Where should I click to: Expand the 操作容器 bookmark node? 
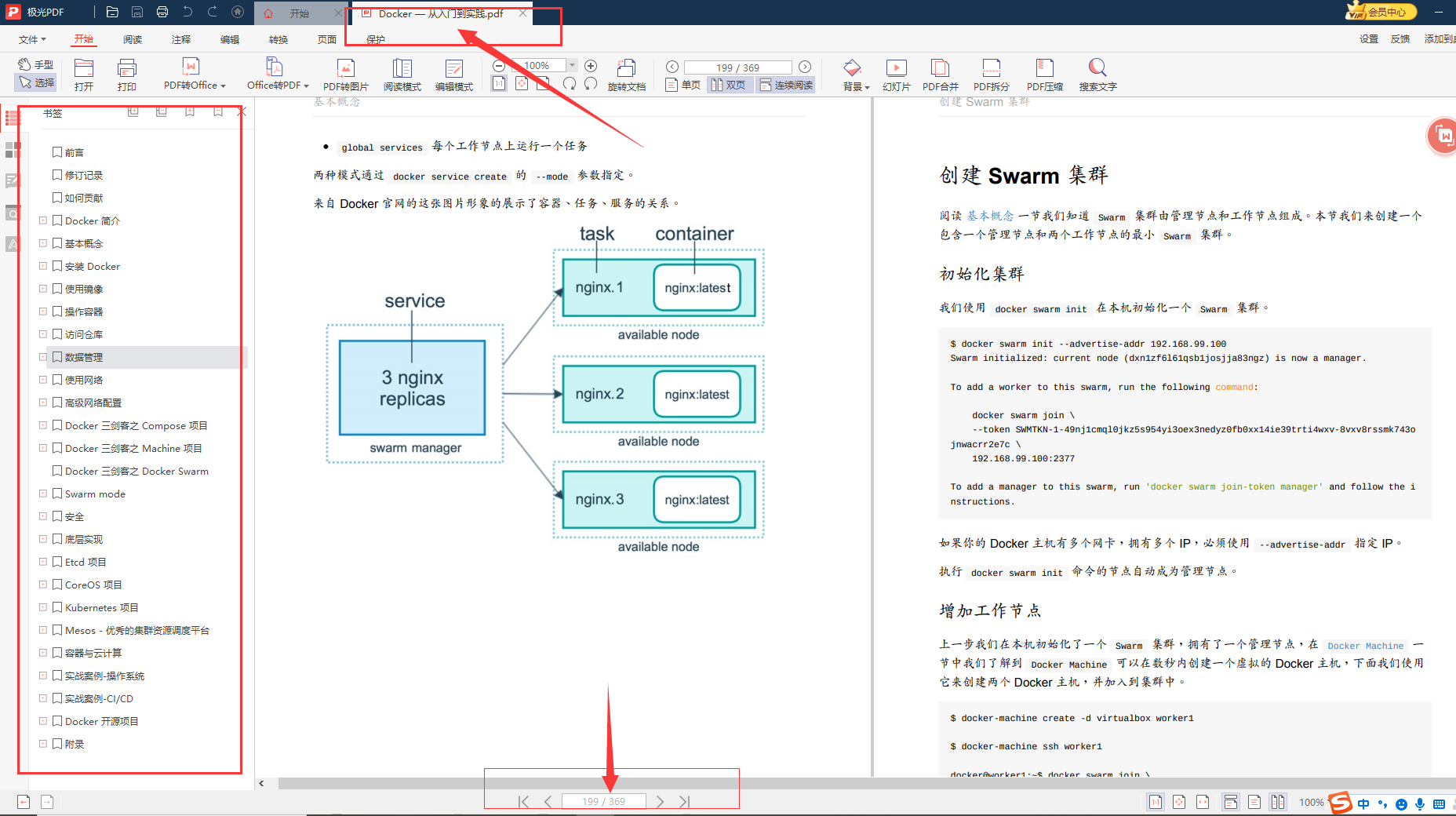pos(43,311)
